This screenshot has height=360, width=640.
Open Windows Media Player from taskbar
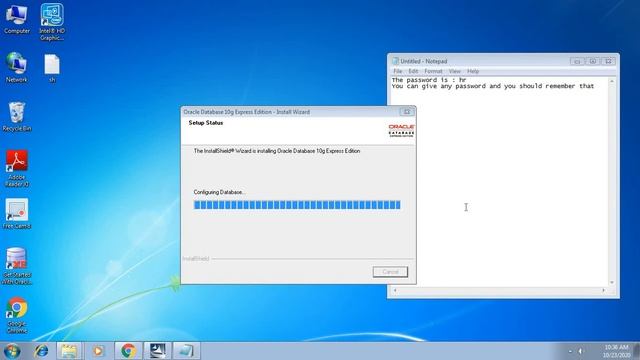[98, 351]
